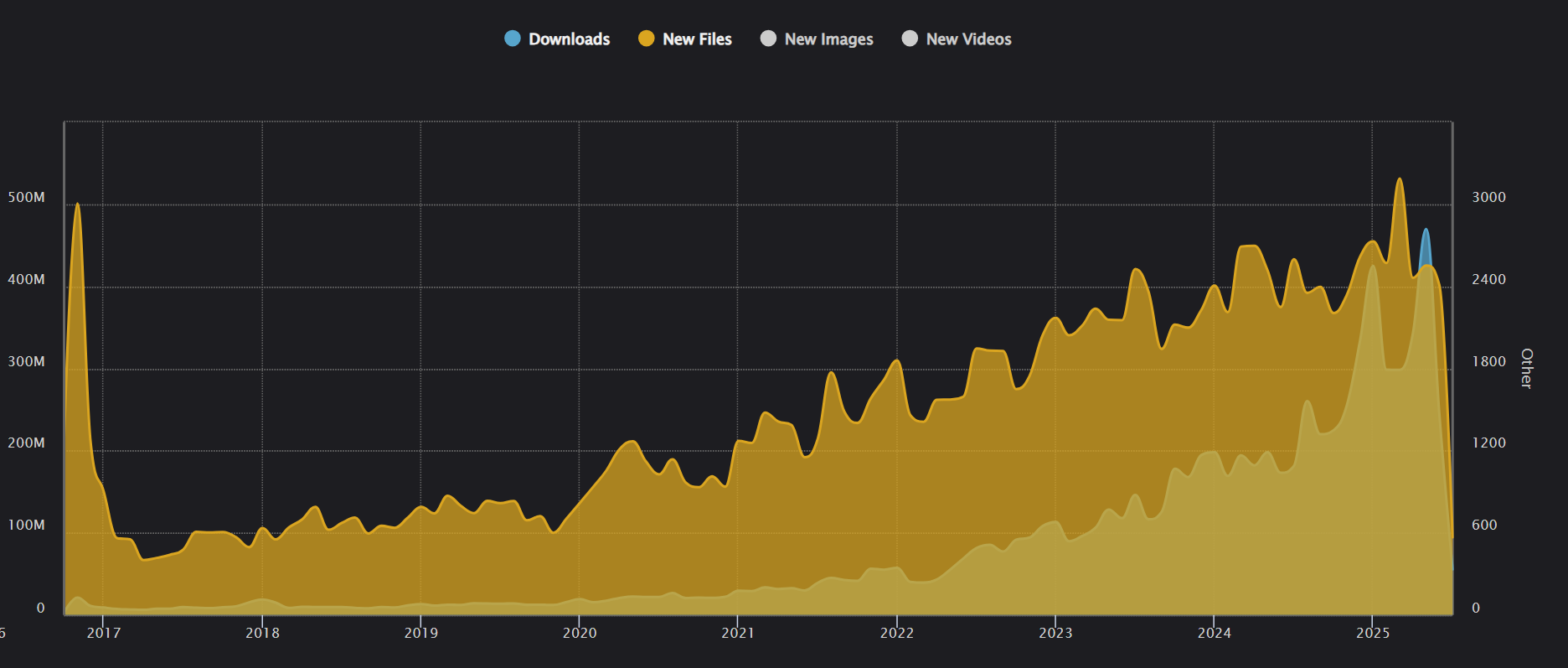The image size is (1568, 668).
Task: Click the 2022 x-axis label
Action: pos(897,633)
